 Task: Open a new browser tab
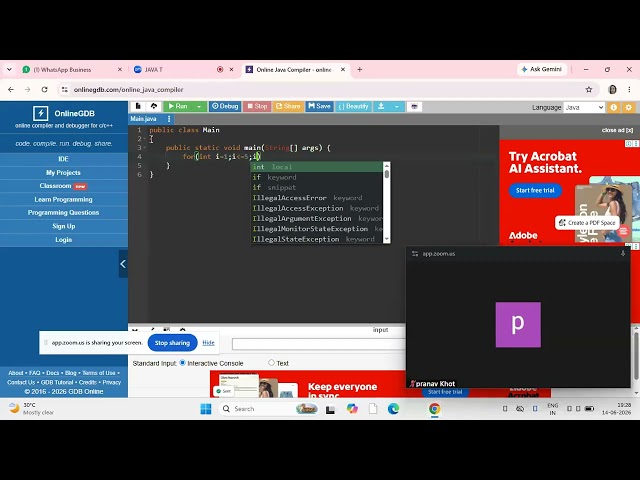point(360,70)
